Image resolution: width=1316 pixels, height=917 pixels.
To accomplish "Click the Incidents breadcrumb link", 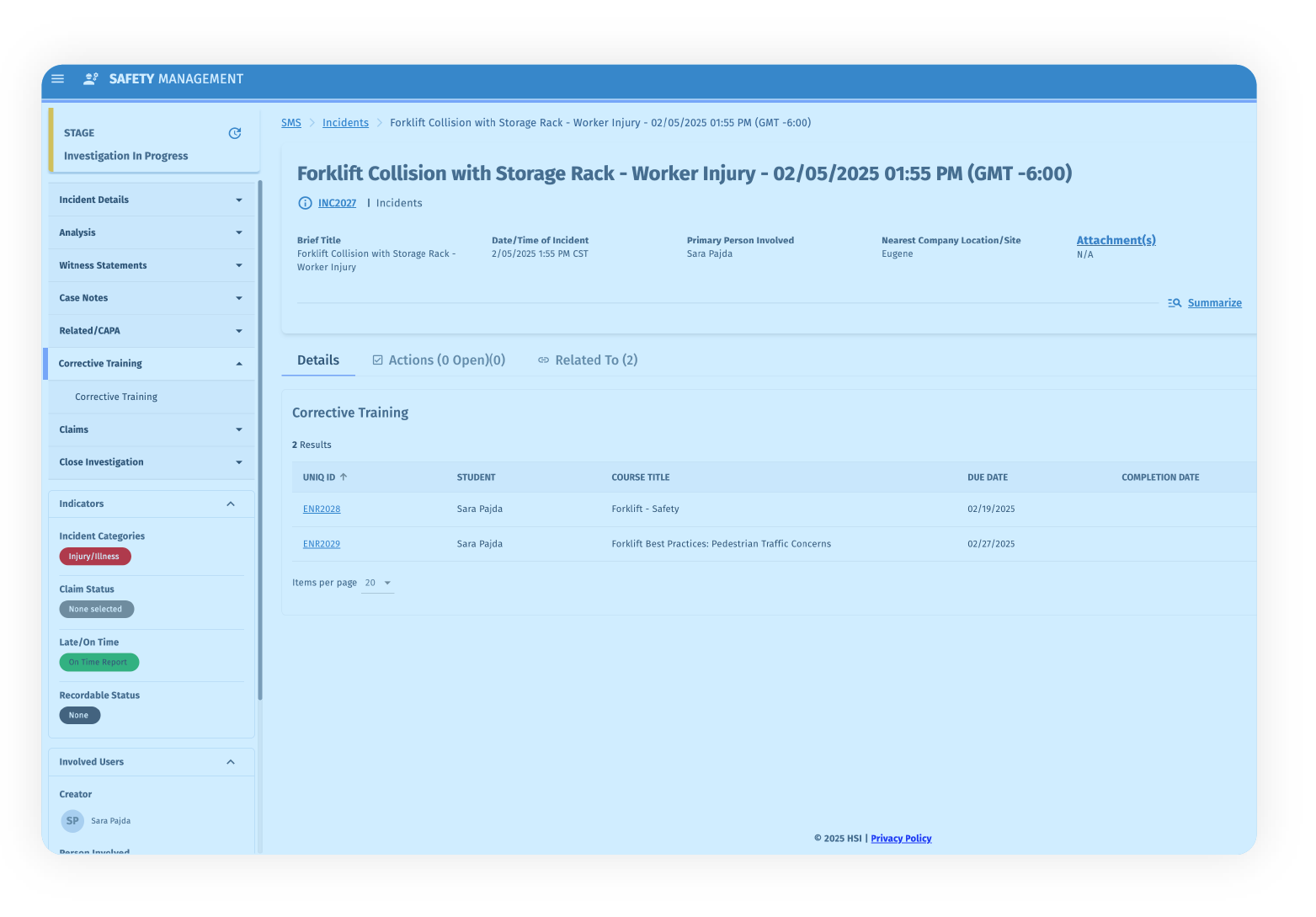I will 345,123.
